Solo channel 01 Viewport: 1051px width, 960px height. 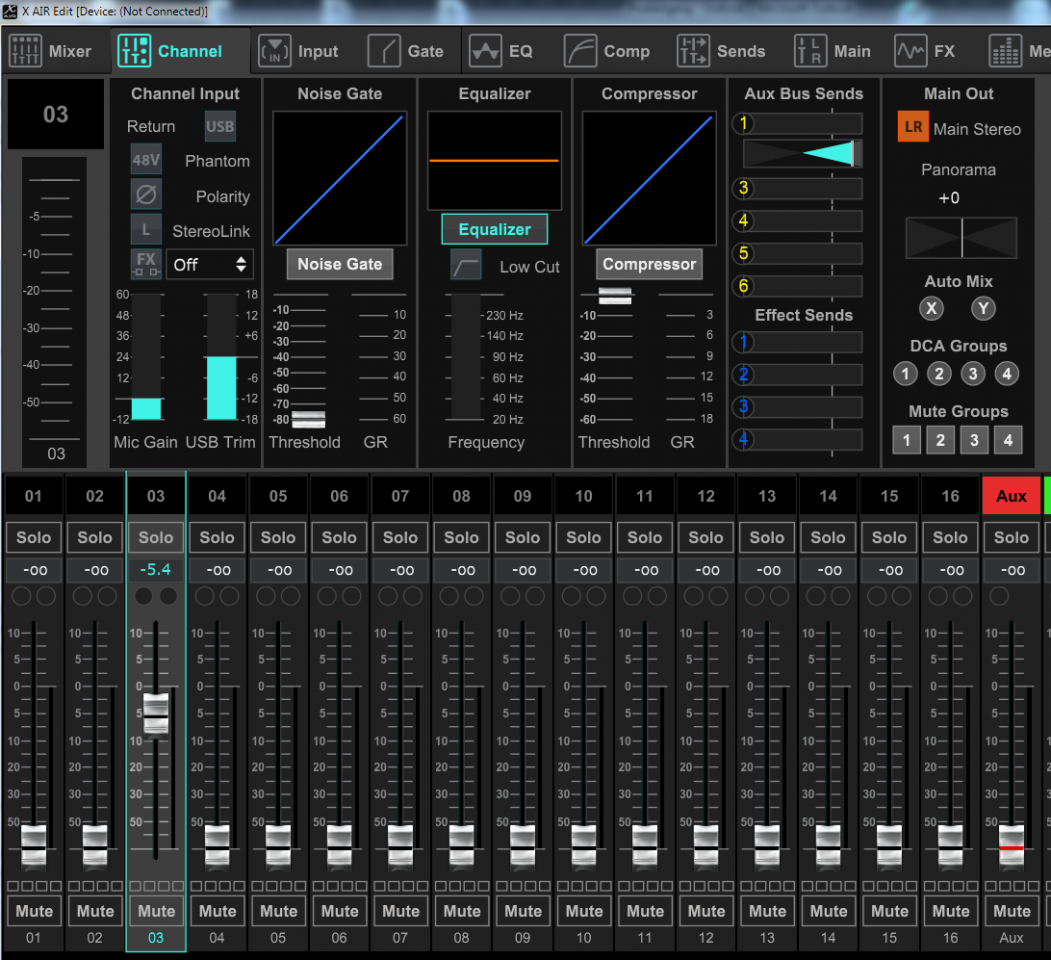point(34,538)
